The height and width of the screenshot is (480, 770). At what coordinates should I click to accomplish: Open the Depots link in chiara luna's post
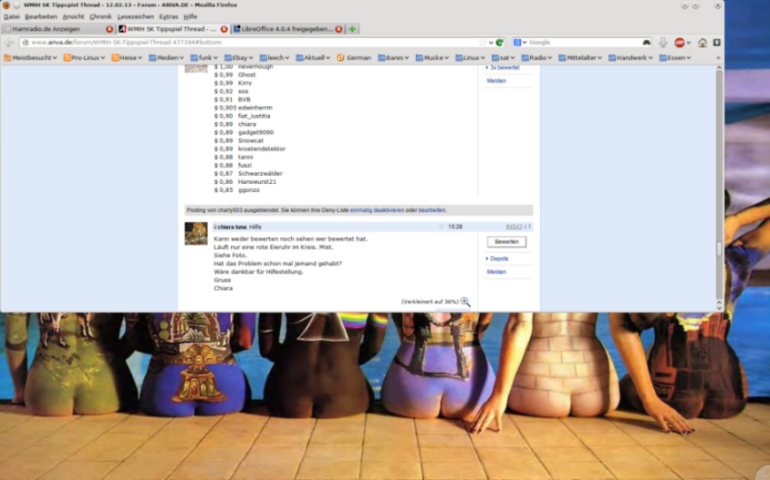[499, 258]
